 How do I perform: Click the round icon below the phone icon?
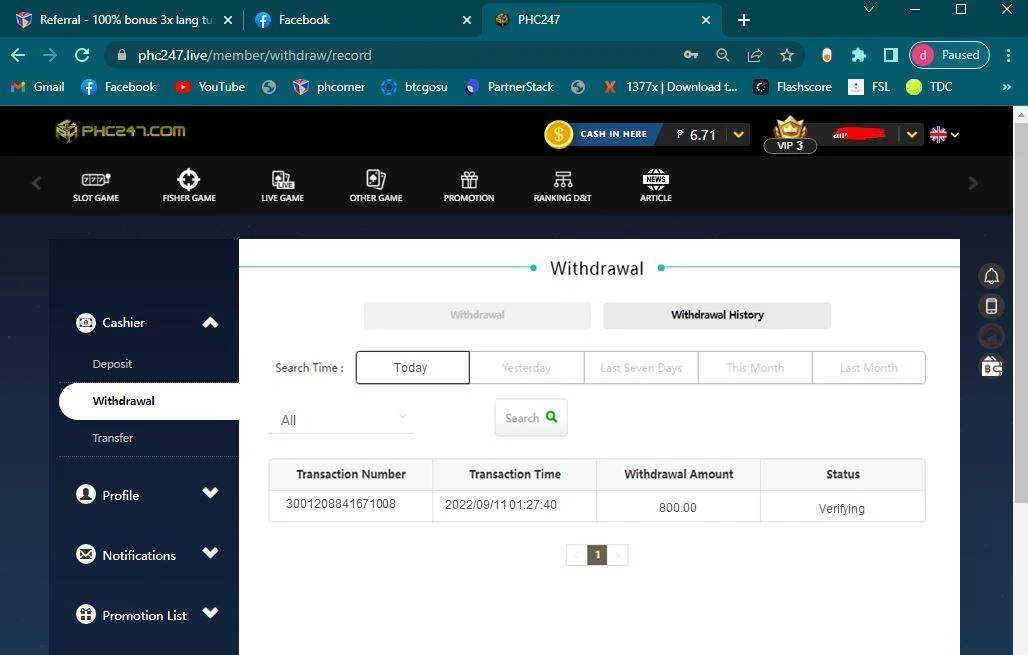[x=991, y=336]
